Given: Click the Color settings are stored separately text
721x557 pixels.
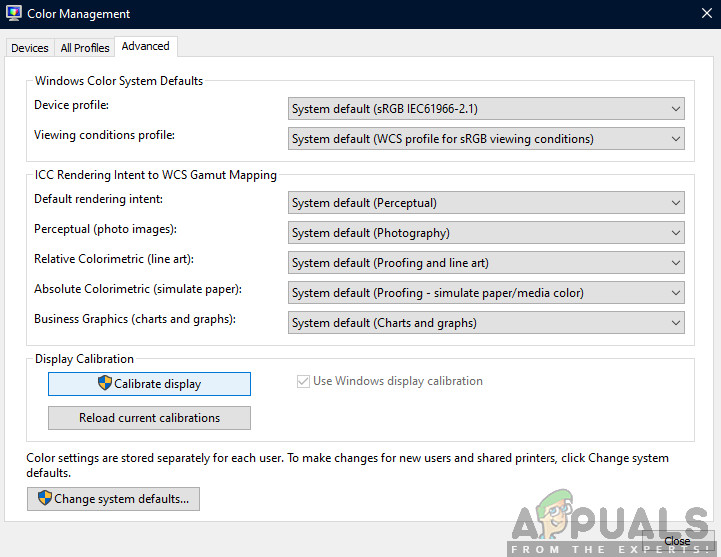Looking at the screenshot, I should 348,465.
